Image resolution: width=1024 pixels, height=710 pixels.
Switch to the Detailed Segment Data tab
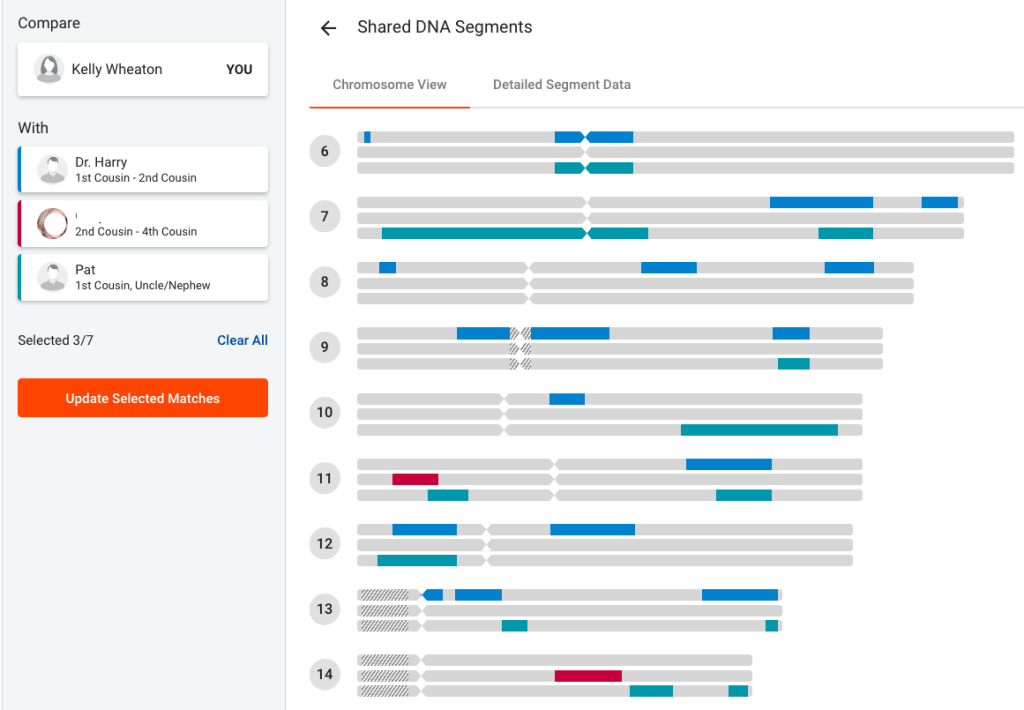(561, 85)
